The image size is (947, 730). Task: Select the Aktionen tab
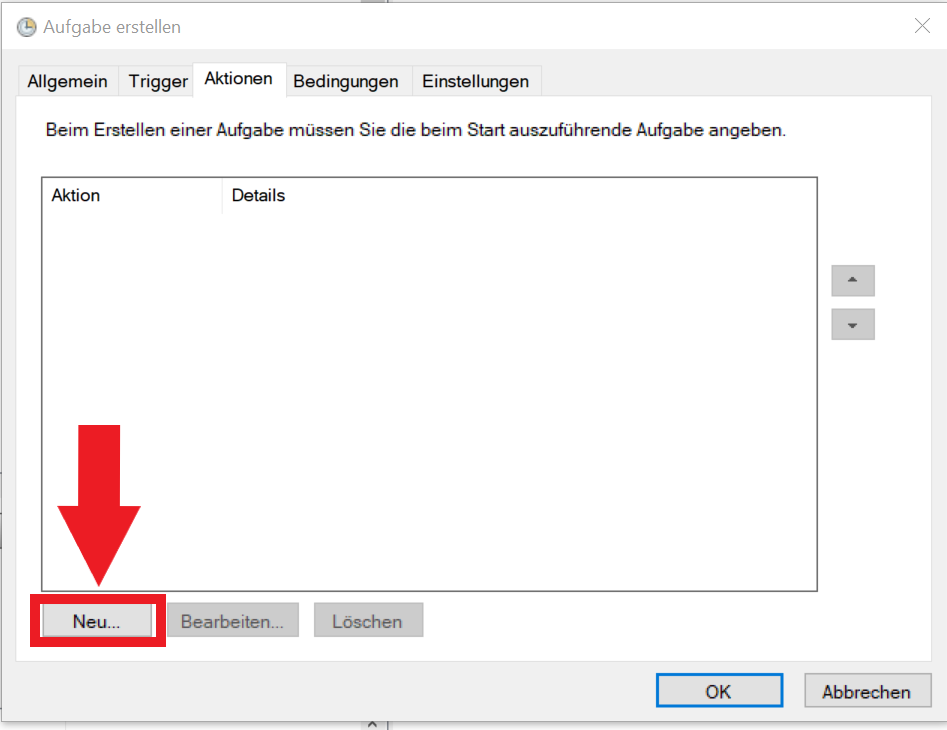pos(239,79)
